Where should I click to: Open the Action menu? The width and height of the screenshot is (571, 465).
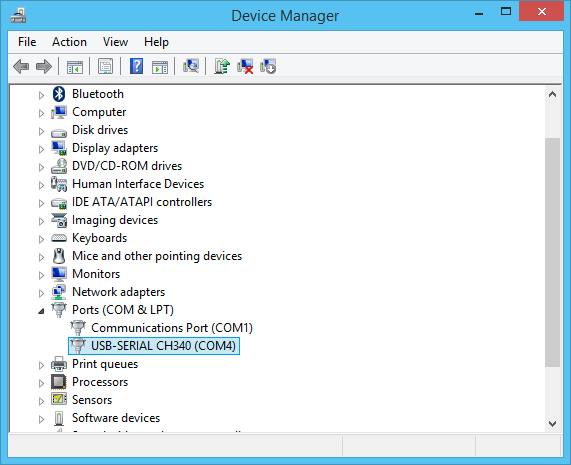(69, 42)
